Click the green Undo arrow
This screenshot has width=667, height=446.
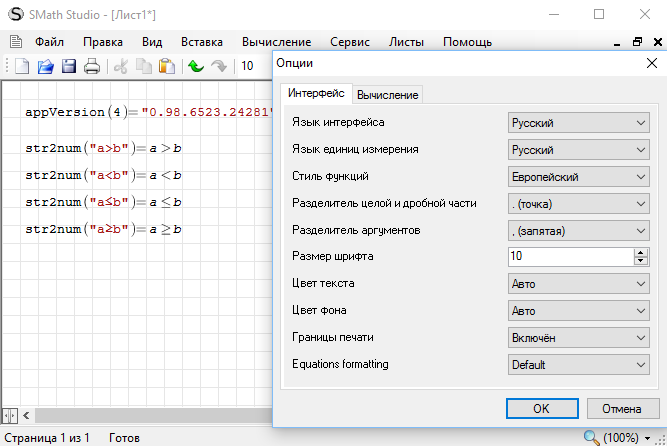click(x=195, y=67)
